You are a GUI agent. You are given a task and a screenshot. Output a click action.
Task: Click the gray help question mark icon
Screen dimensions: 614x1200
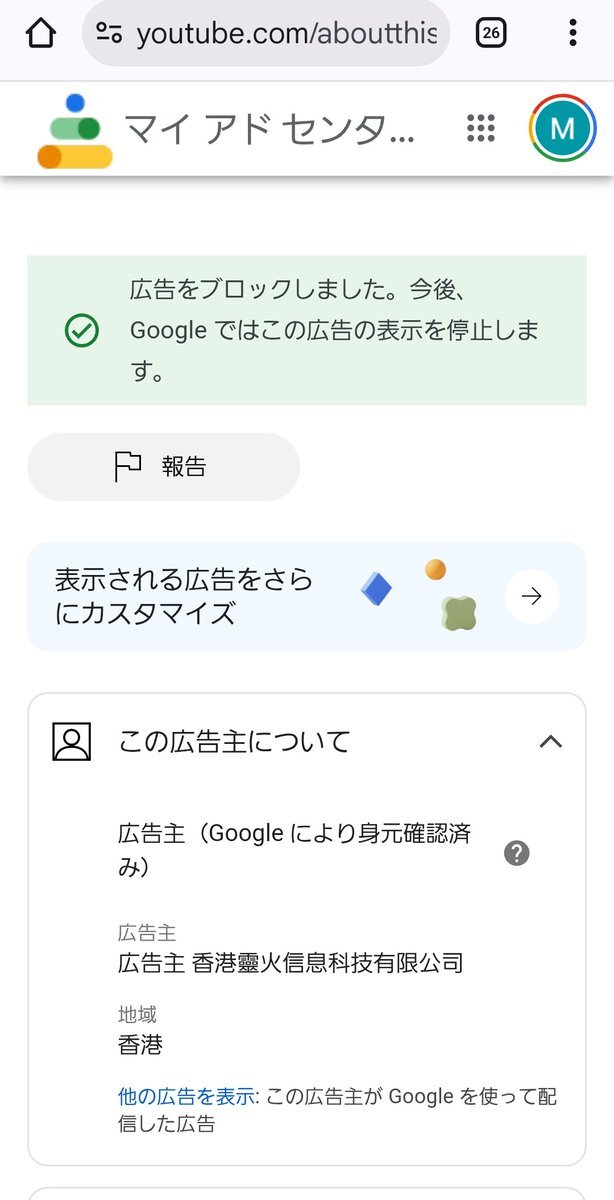point(517,853)
